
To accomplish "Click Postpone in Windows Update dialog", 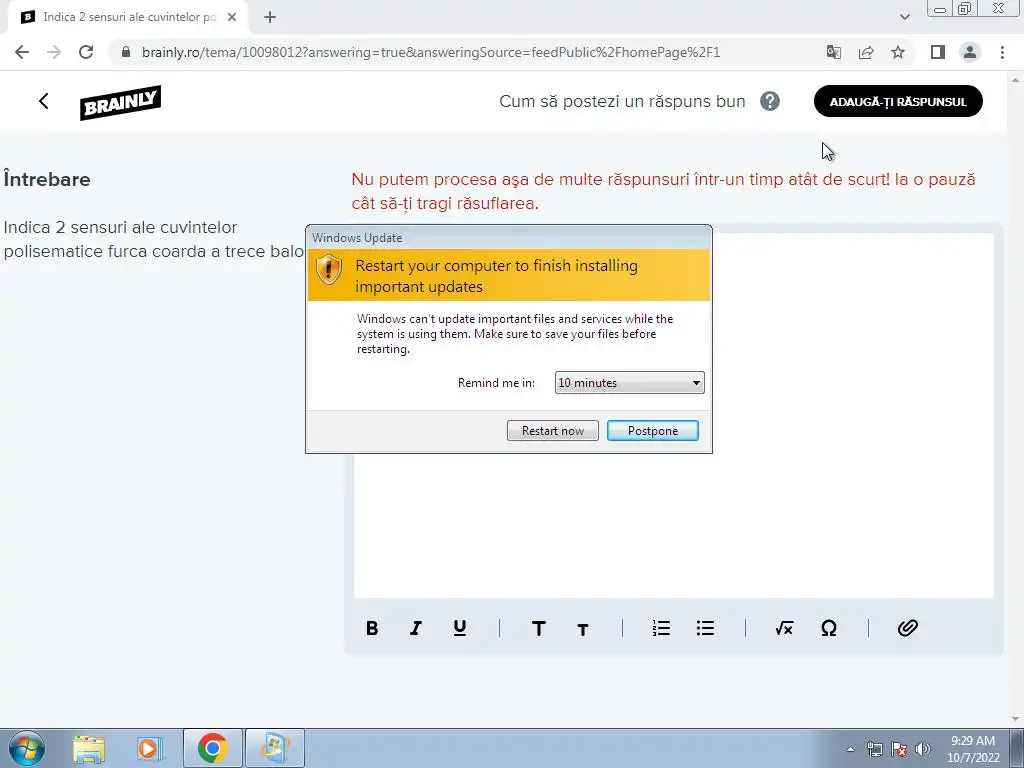I will (x=653, y=430).
